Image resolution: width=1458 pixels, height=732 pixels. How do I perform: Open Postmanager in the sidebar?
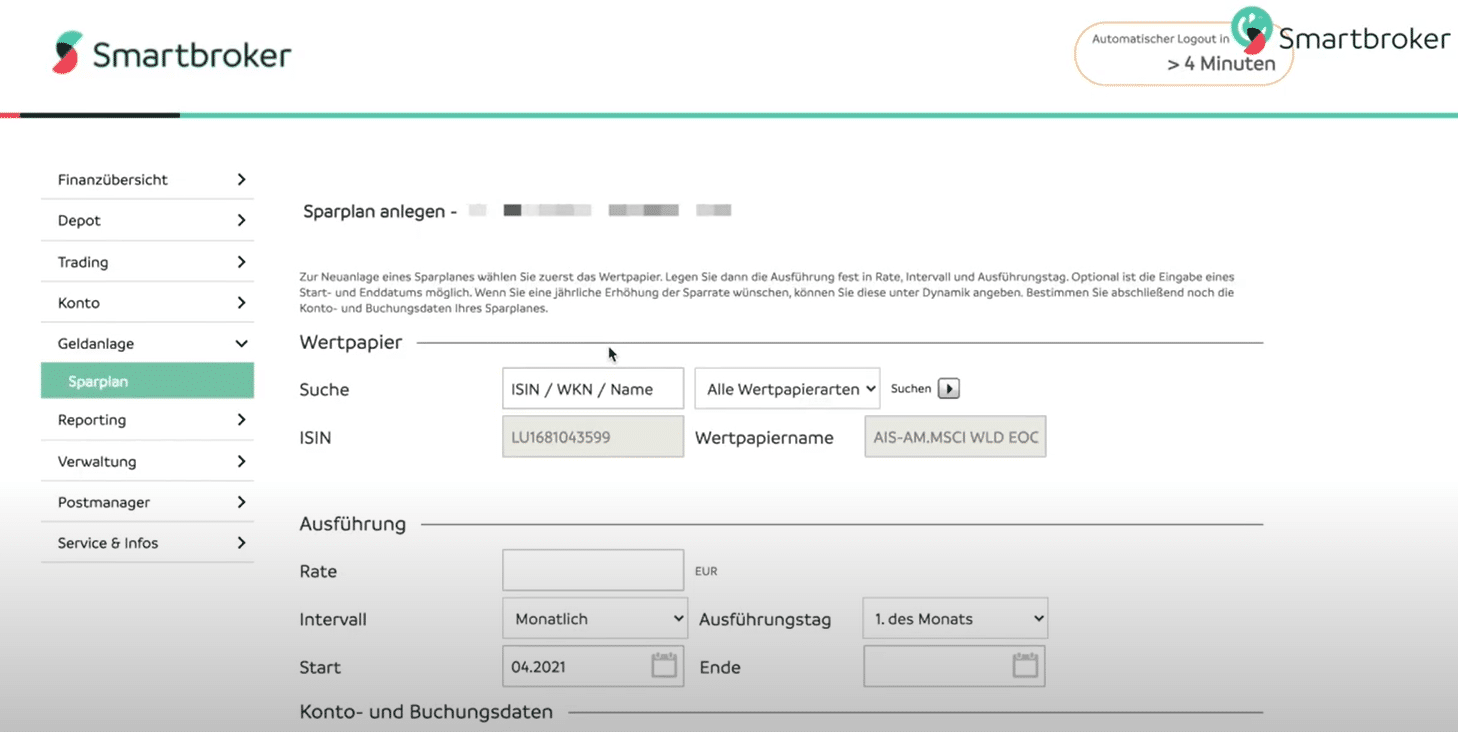pos(104,502)
